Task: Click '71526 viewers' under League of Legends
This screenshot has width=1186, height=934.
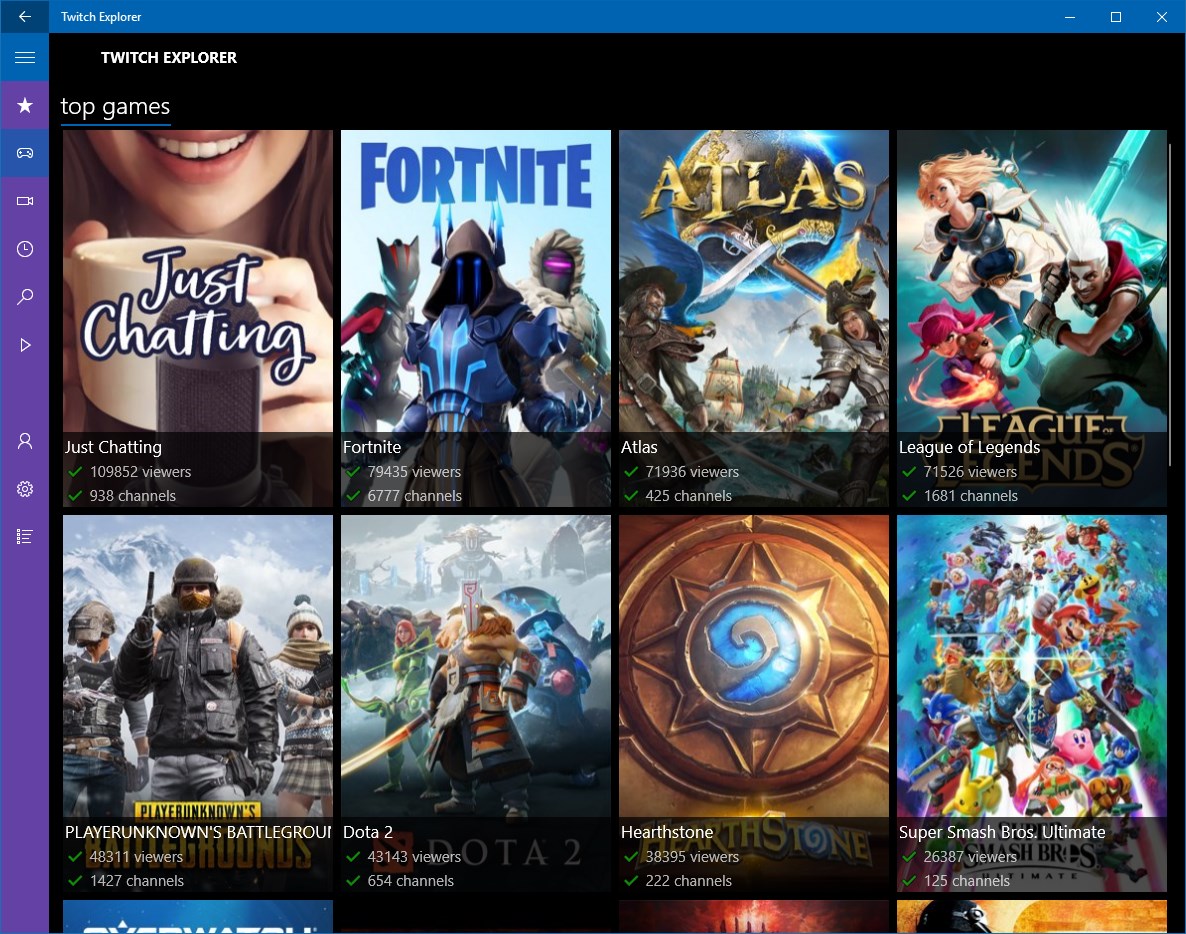Action: tap(970, 472)
